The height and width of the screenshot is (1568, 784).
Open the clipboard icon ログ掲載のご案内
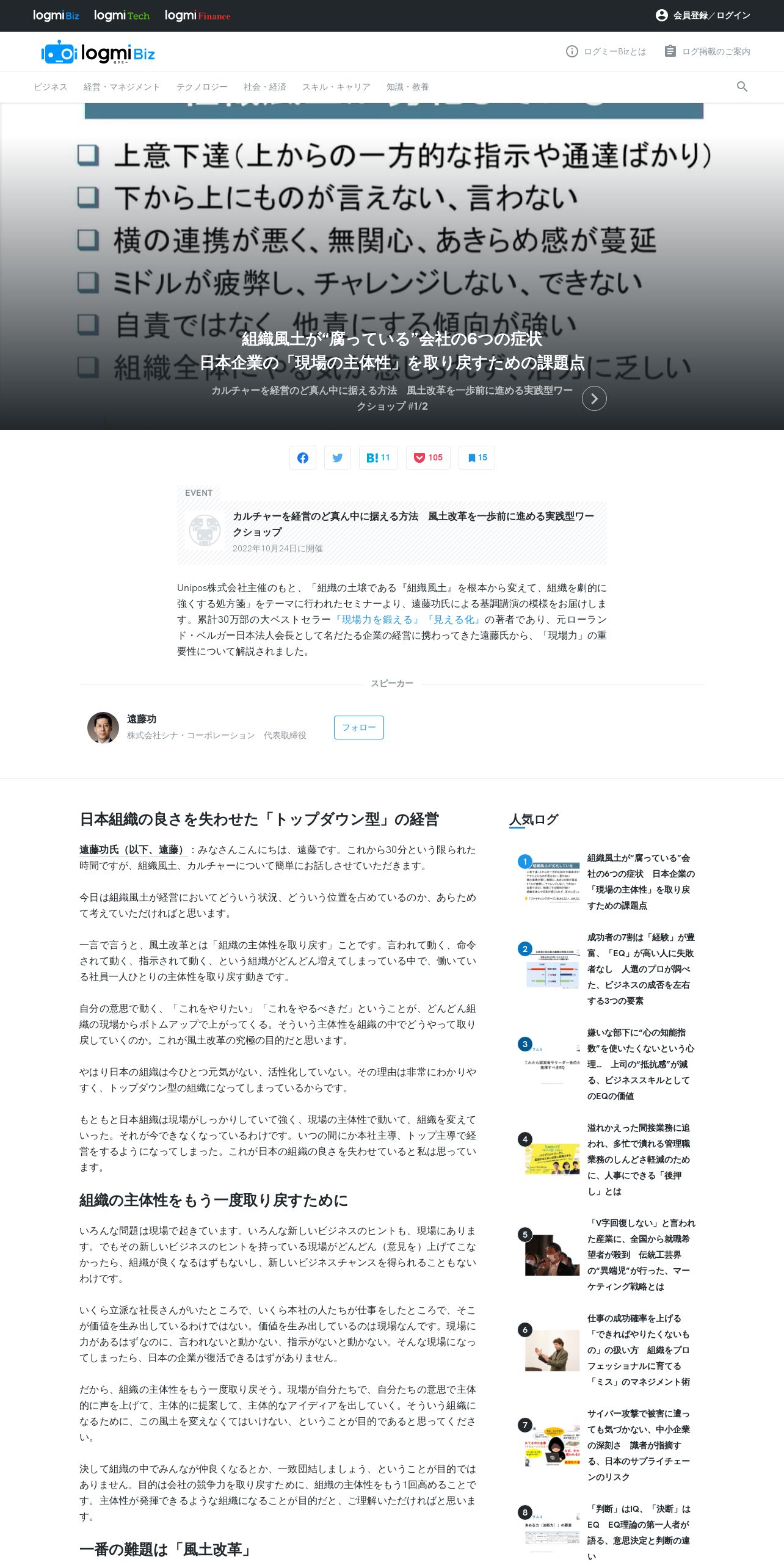[670, 51]
